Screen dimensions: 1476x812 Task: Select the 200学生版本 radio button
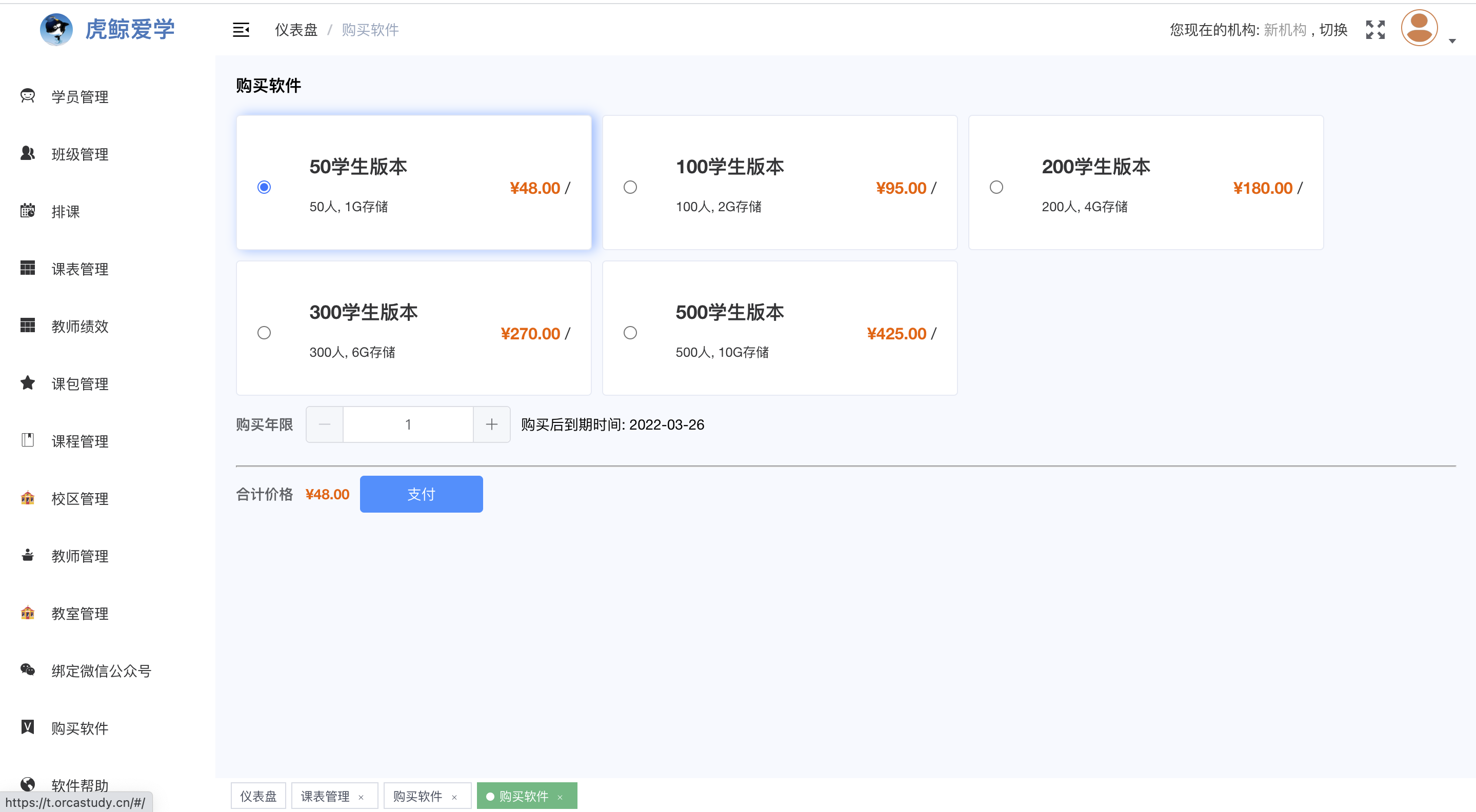(996, 187)
